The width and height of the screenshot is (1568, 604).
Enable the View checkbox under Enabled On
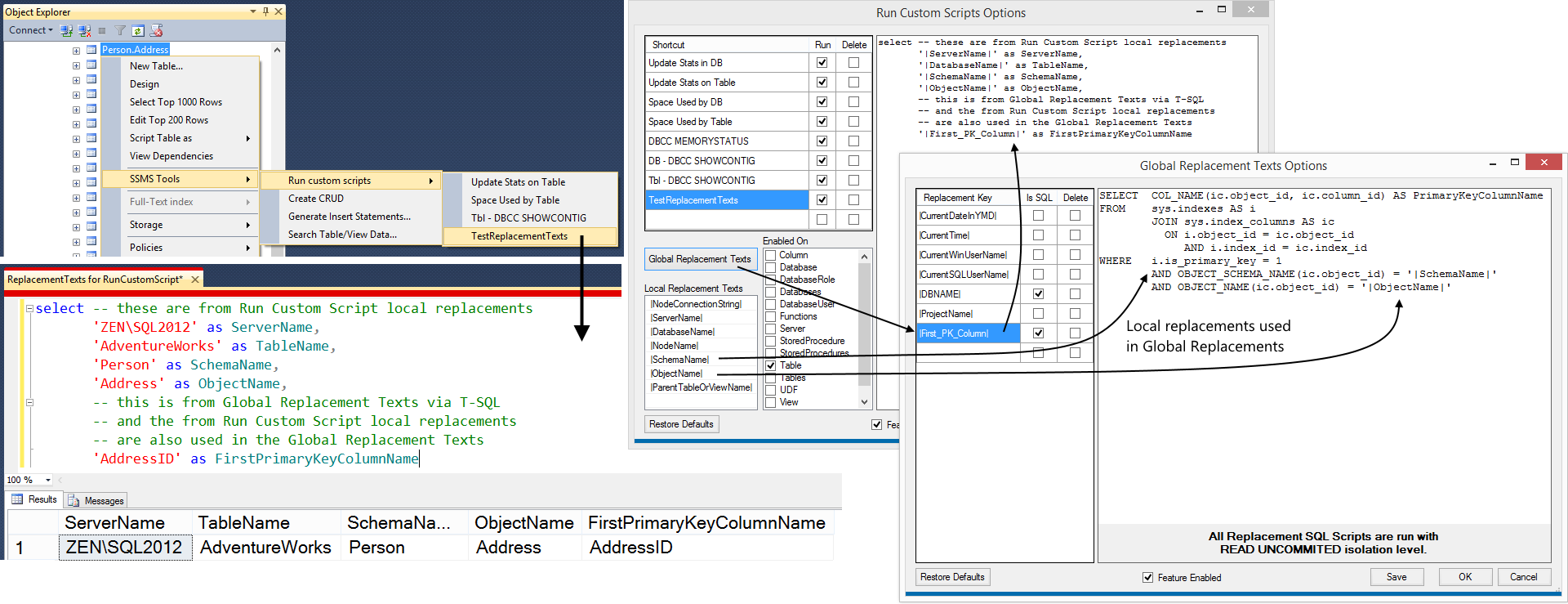pos(770,402)
